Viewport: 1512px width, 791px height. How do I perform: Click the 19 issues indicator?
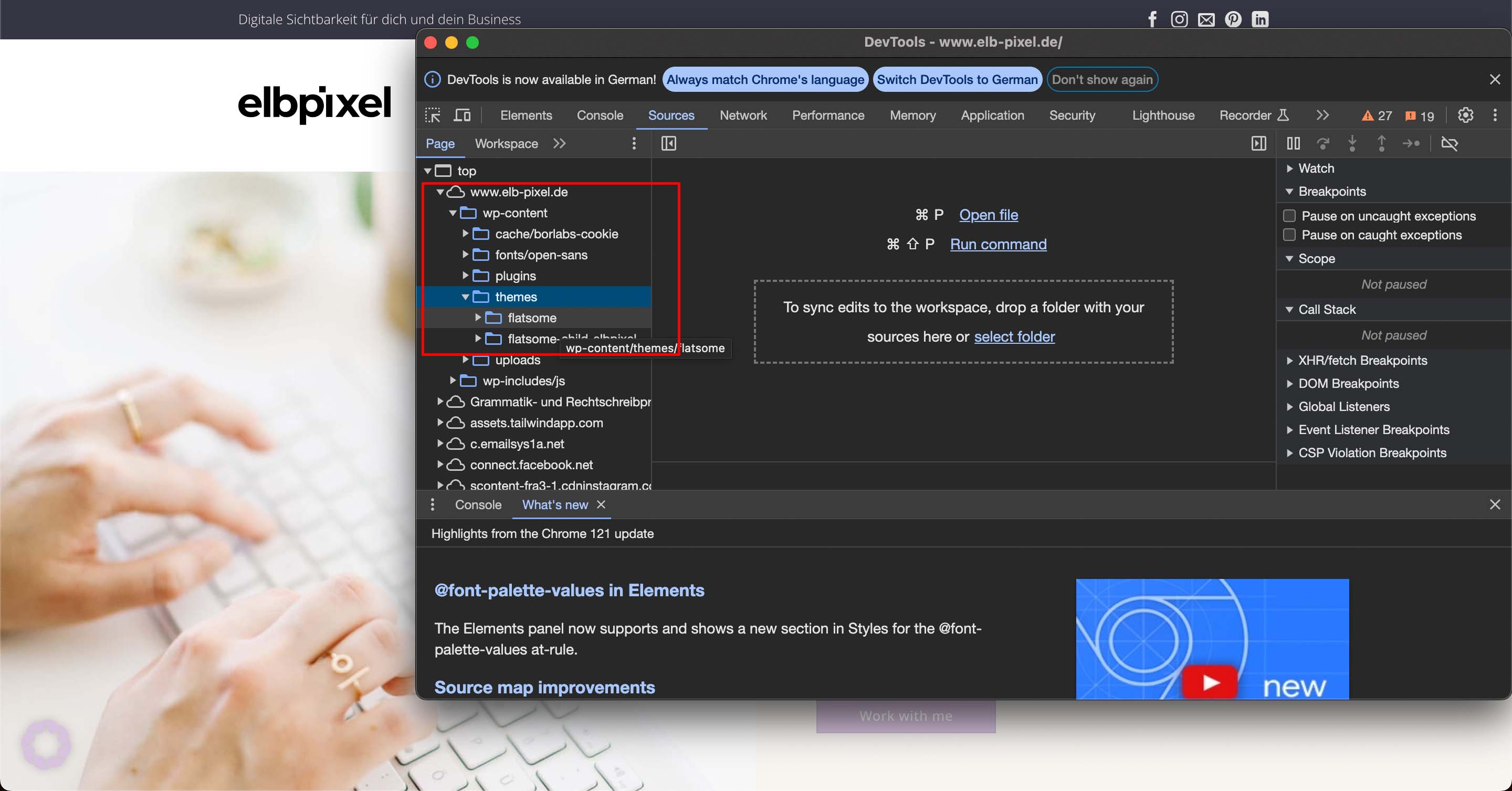point(1419,115)
